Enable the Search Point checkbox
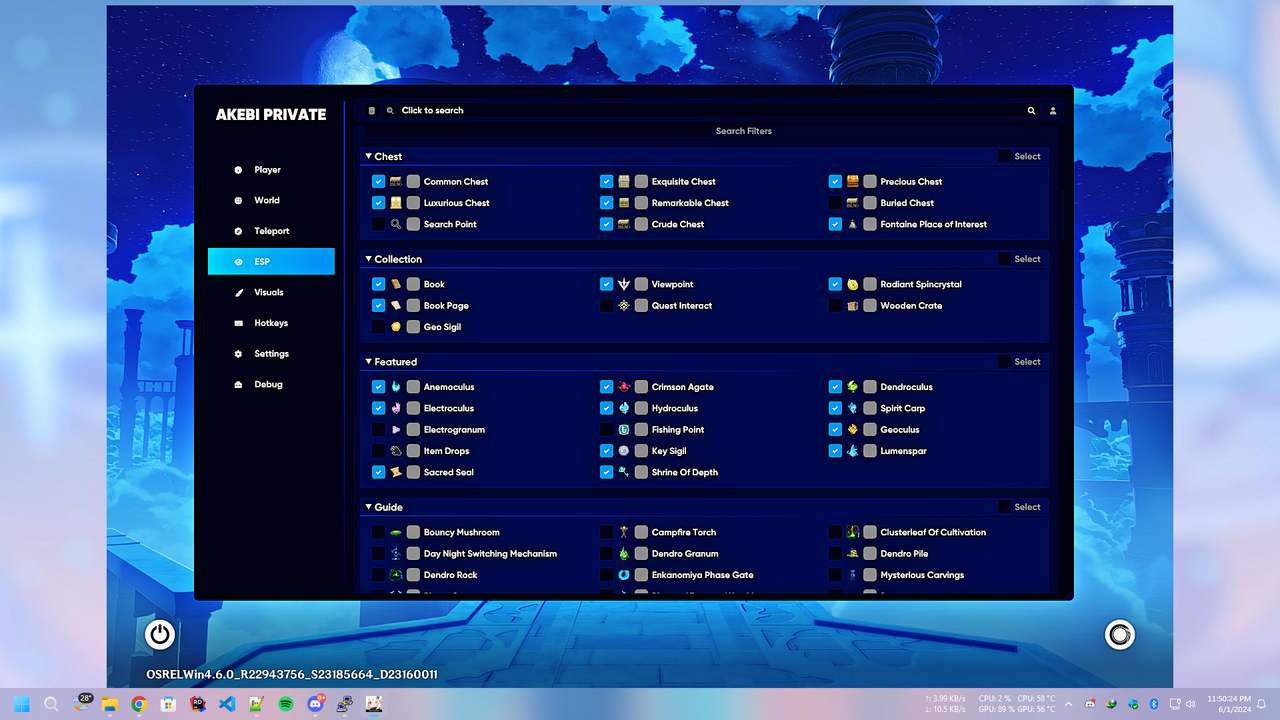The height and width of the screenshot is (720, 1280). click(378, 225)
